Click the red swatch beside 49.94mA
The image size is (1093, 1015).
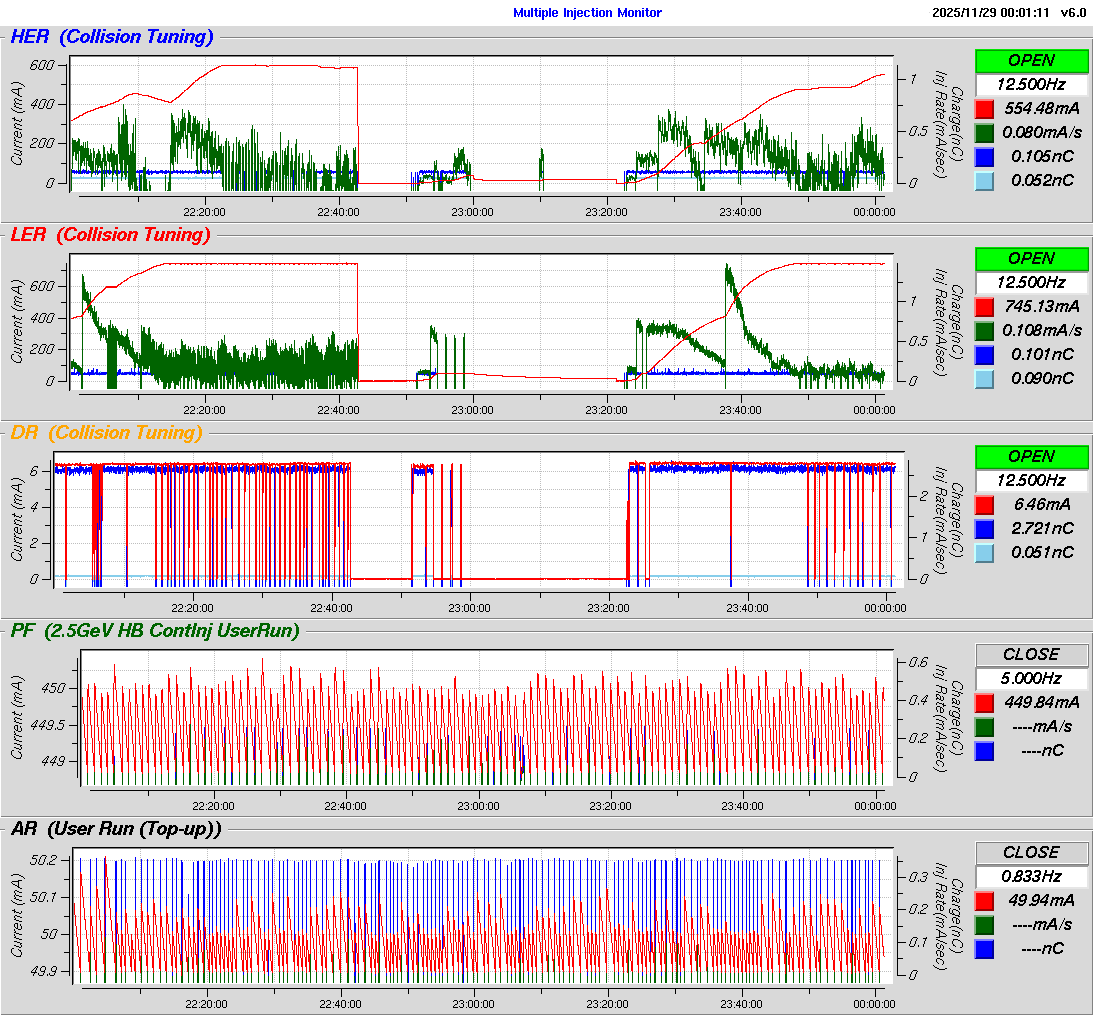984,900
